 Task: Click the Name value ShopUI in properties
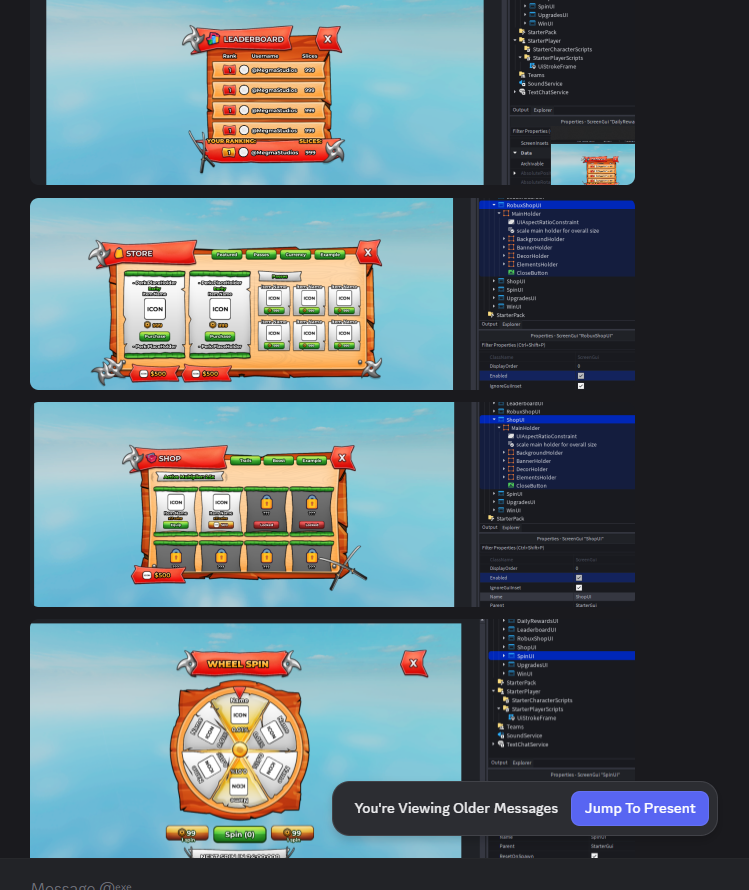(x=583, y=597)
